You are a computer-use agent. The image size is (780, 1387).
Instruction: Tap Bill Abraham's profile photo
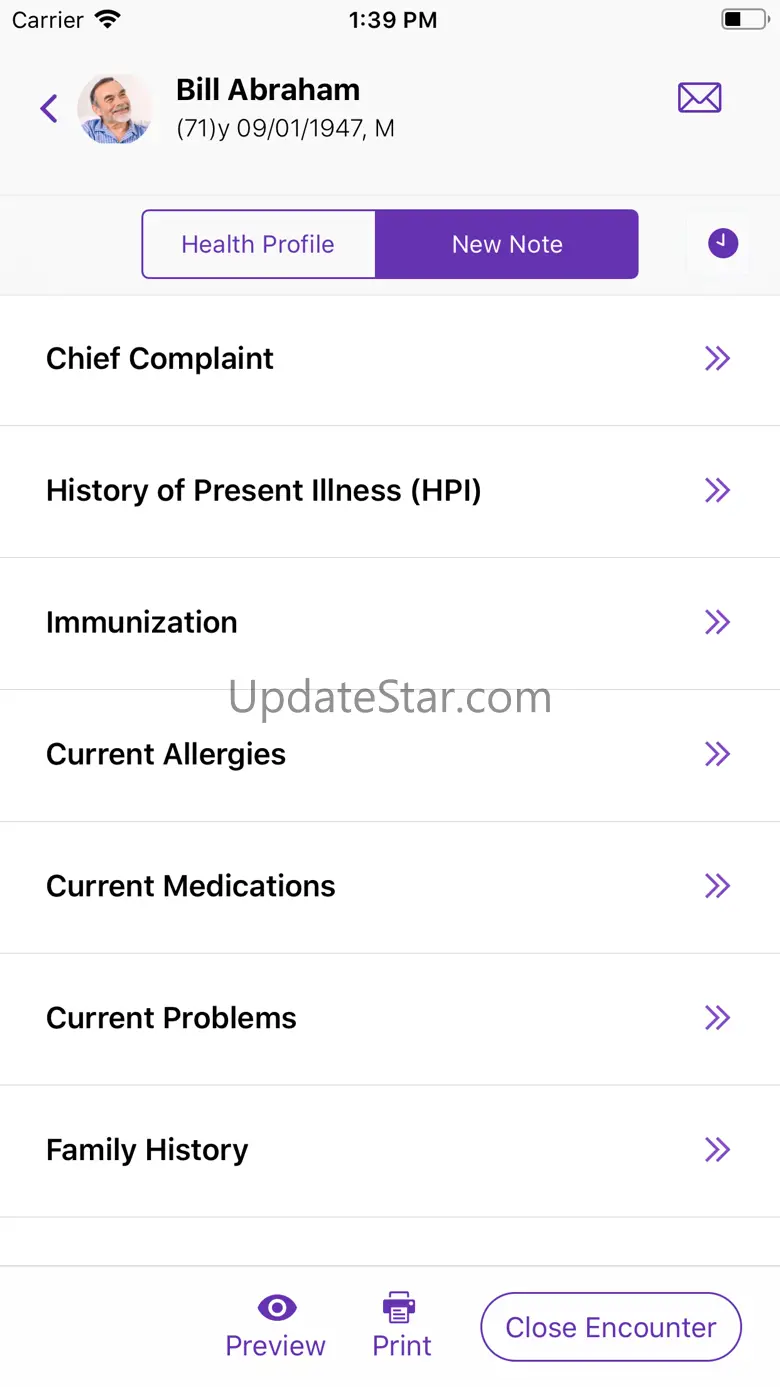115,108
